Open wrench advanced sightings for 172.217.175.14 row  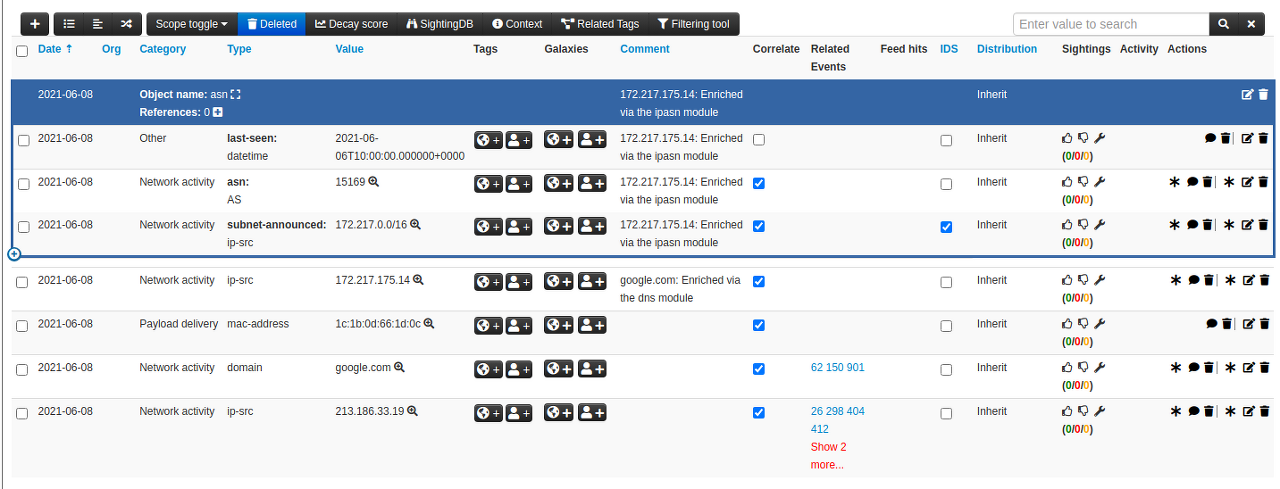coord(1099,281)
